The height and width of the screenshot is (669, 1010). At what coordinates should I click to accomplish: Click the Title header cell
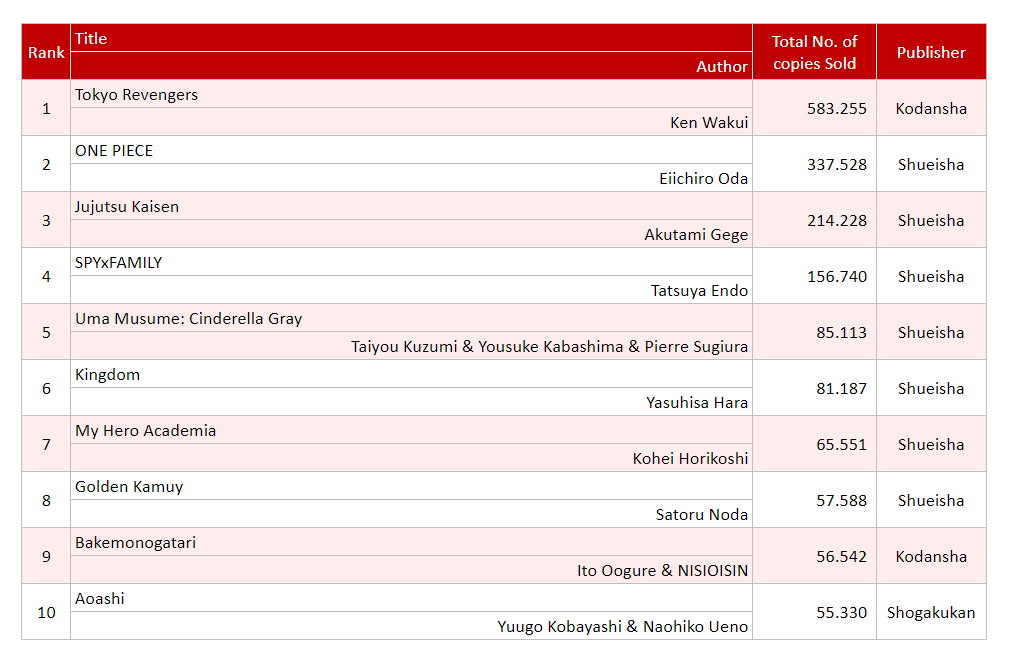(411, 38)
